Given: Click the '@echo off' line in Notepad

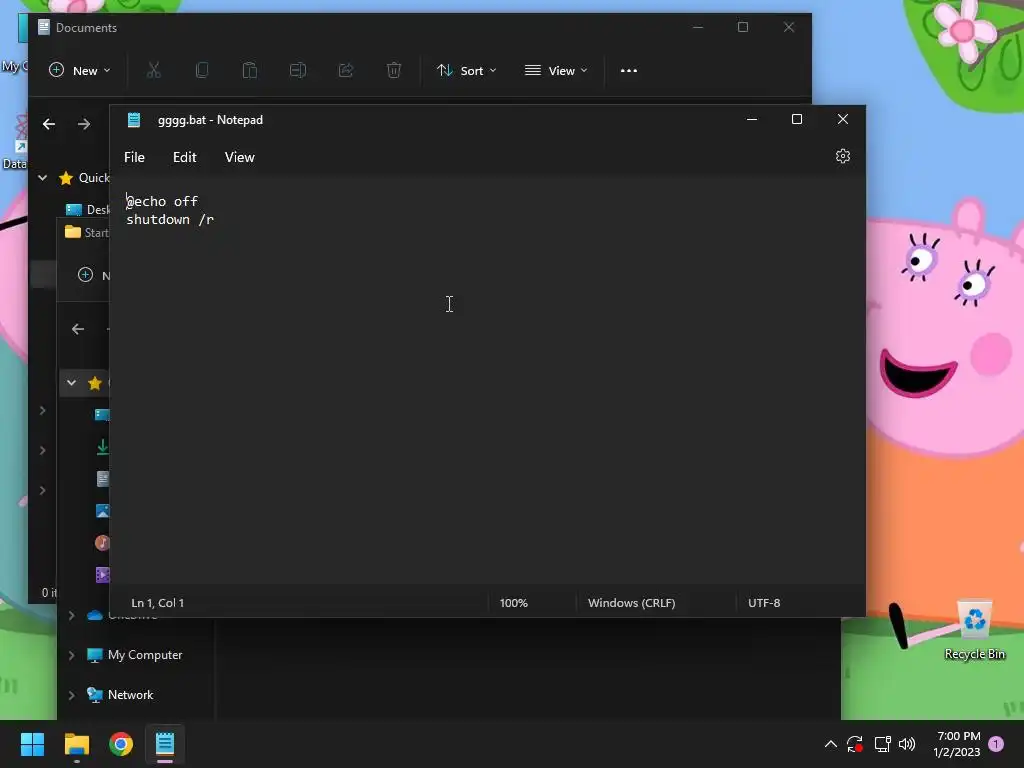Looking at the screenshot, I should 162,201.
